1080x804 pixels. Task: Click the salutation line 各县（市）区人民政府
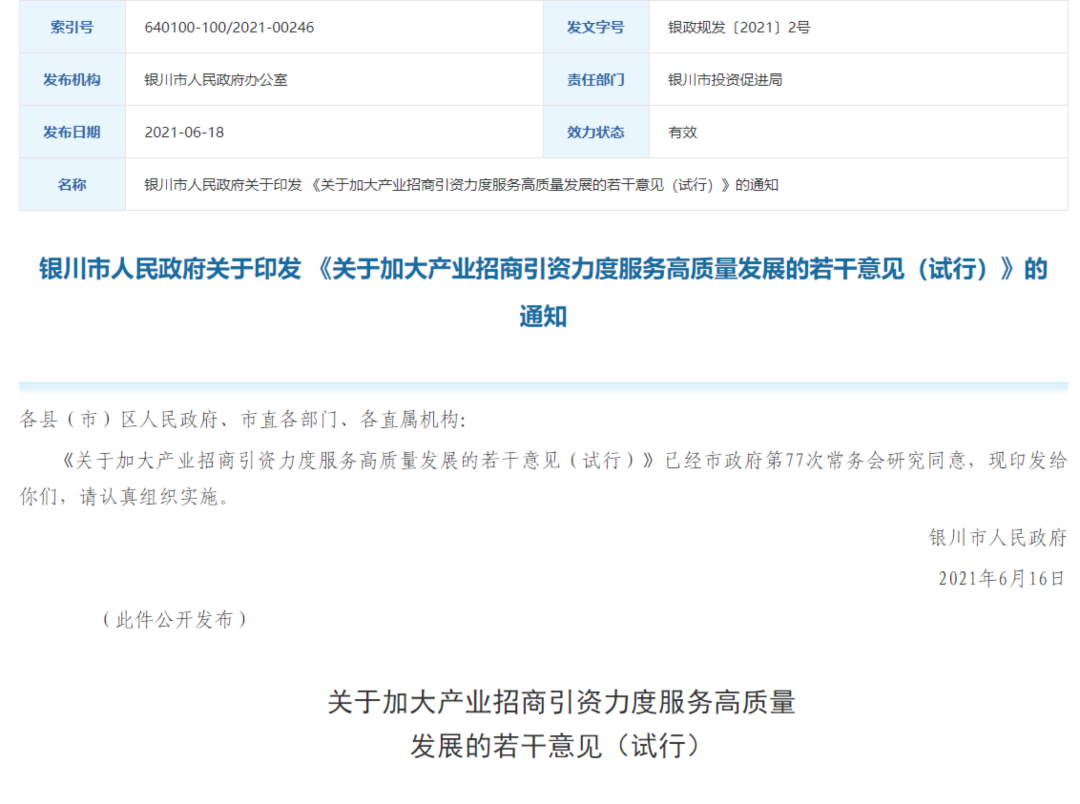pos(242,419)
